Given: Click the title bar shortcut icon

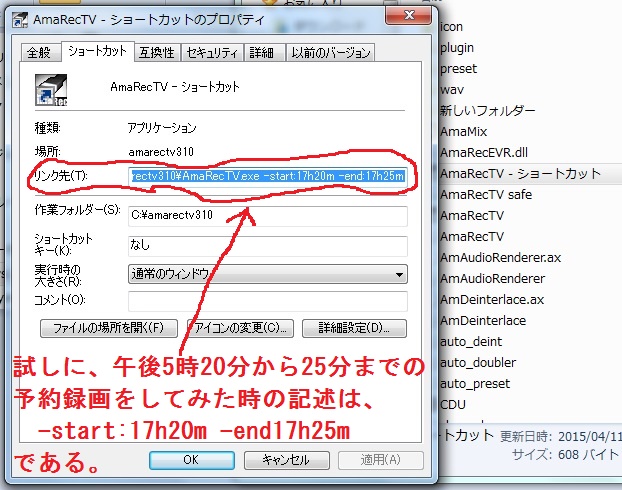Looking at the screenshot, I should pos(20,19).
